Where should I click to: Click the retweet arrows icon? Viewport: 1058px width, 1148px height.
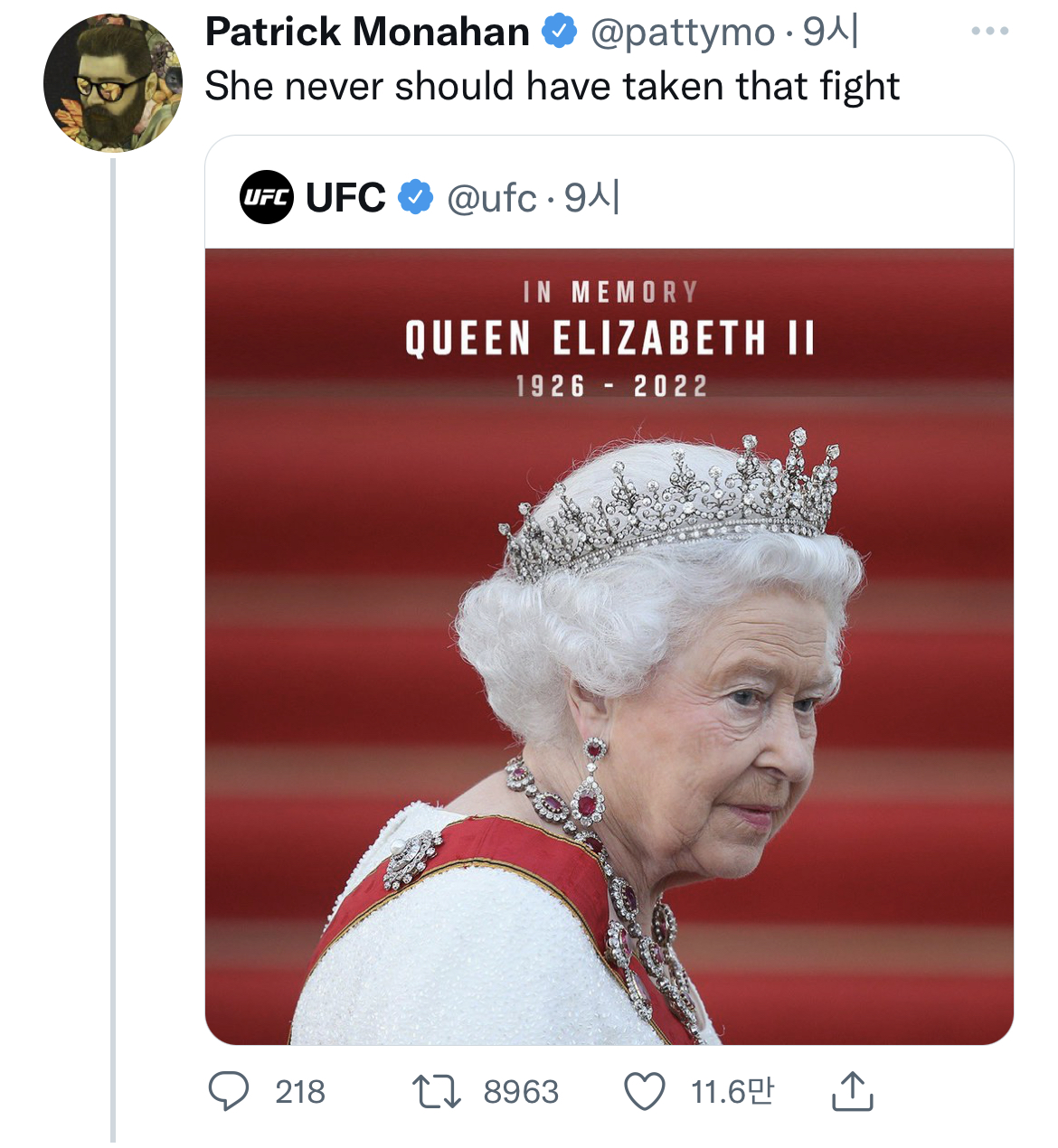point(437,1091)
